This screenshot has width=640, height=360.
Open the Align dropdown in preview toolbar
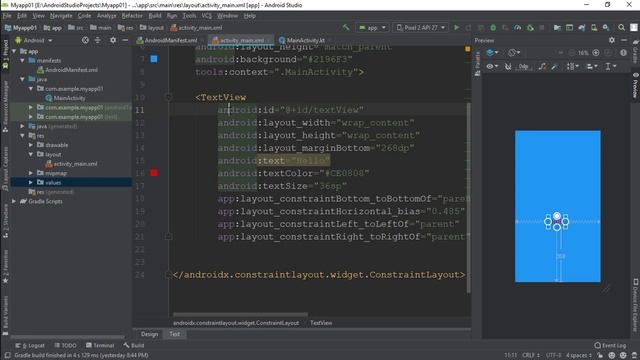[592, 66]
